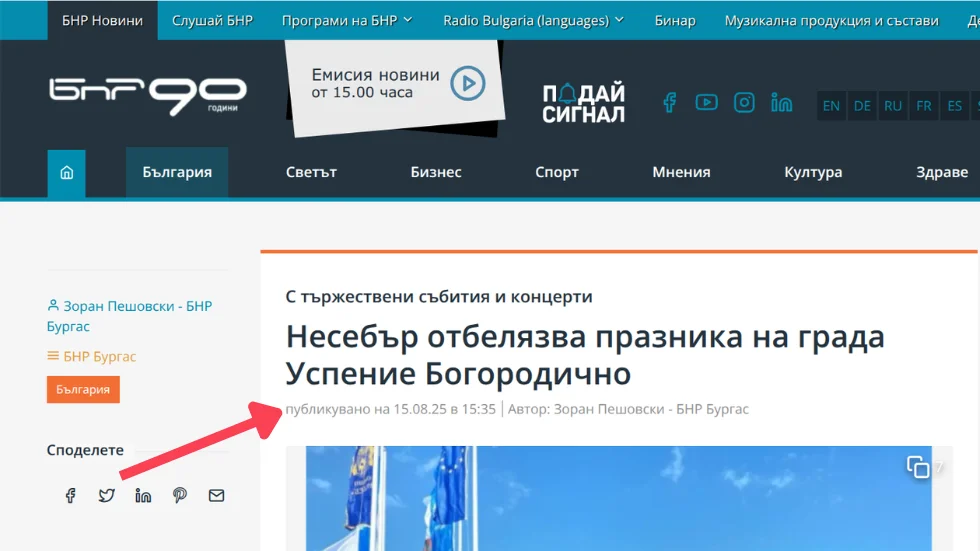Click article headline Несебър отбелязва празника
Screen dimensions: 980x551
tap(585, 355)
